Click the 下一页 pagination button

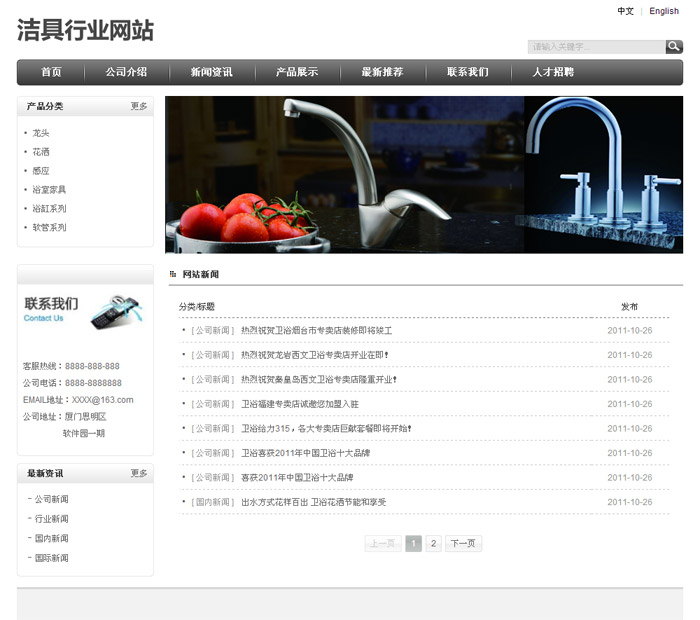[463, 544]
